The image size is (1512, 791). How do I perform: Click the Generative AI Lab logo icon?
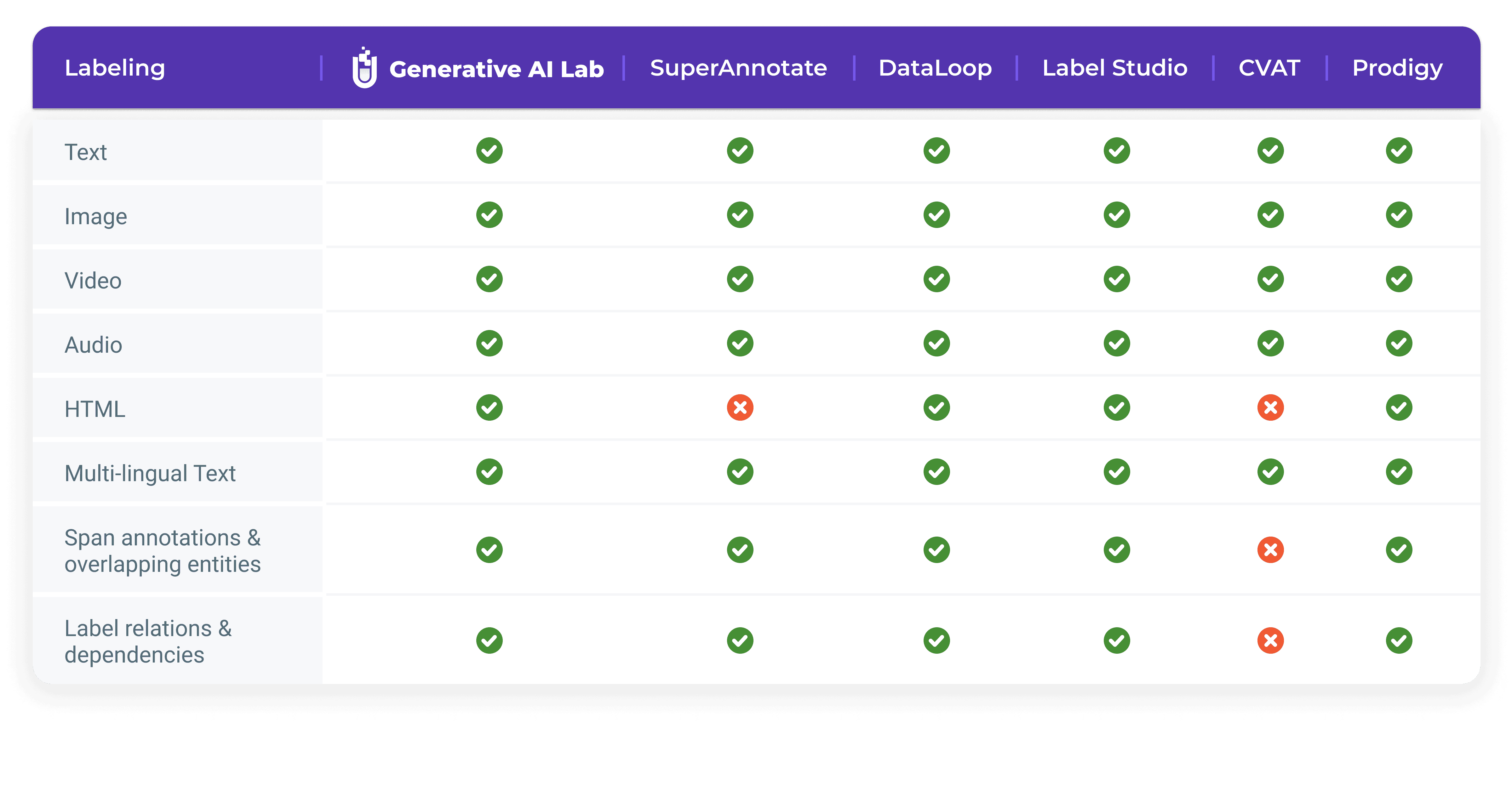[364, 67]
